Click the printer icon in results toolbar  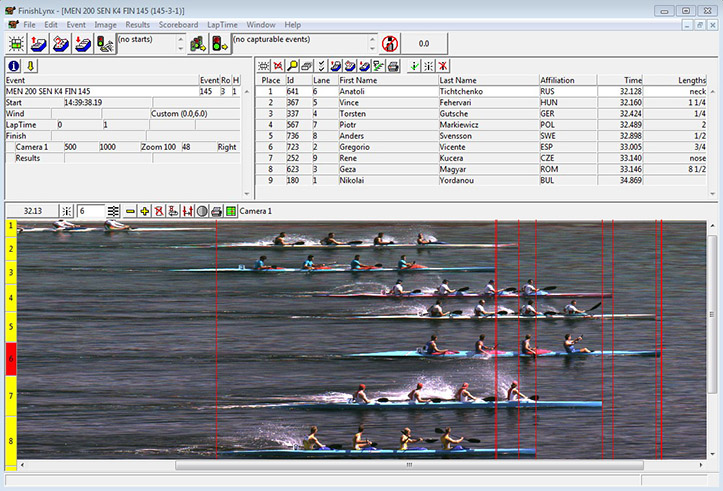(393, 66)
